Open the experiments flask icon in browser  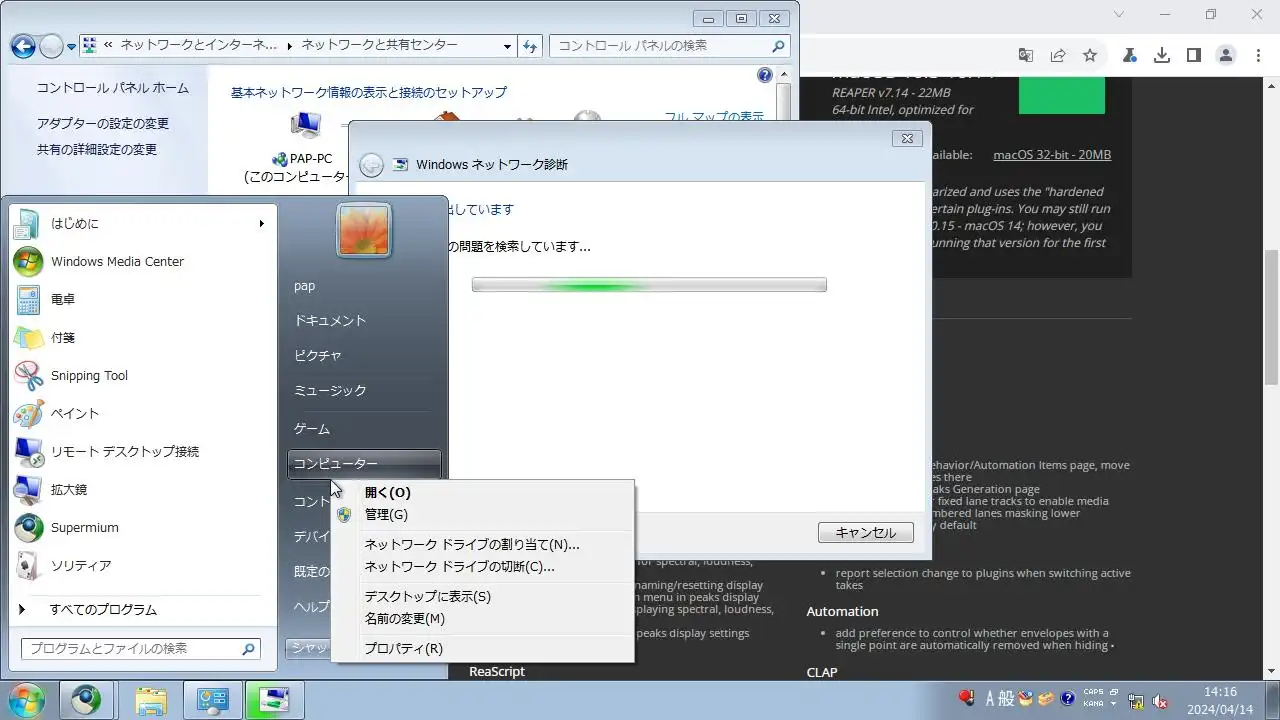coord(1130,55)
